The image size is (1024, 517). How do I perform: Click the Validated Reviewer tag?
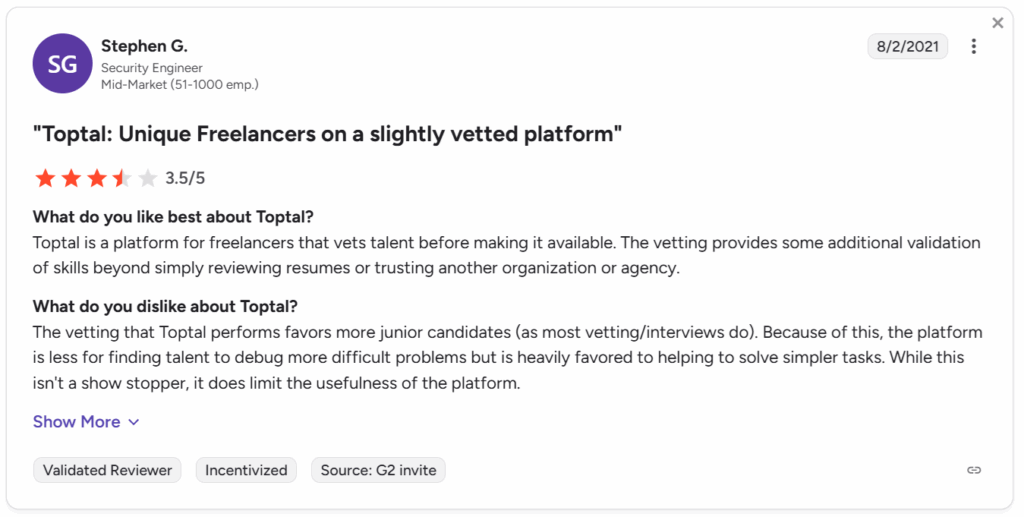(107, 470)
